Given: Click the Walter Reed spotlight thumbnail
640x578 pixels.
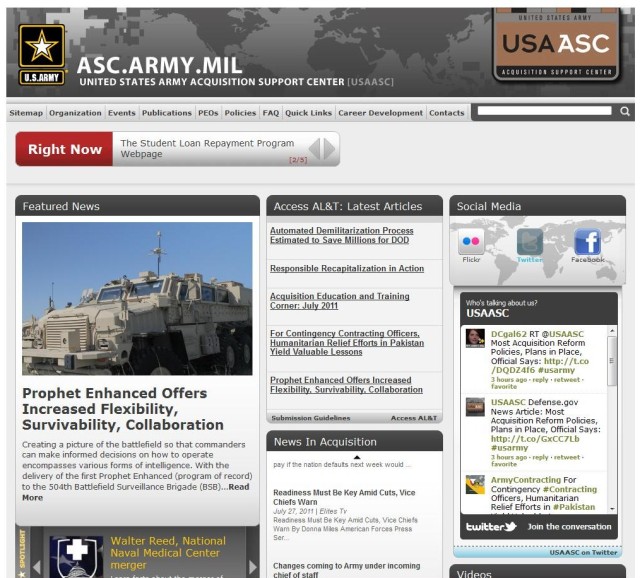Looking at the screenshot, I should click(76, 557).
